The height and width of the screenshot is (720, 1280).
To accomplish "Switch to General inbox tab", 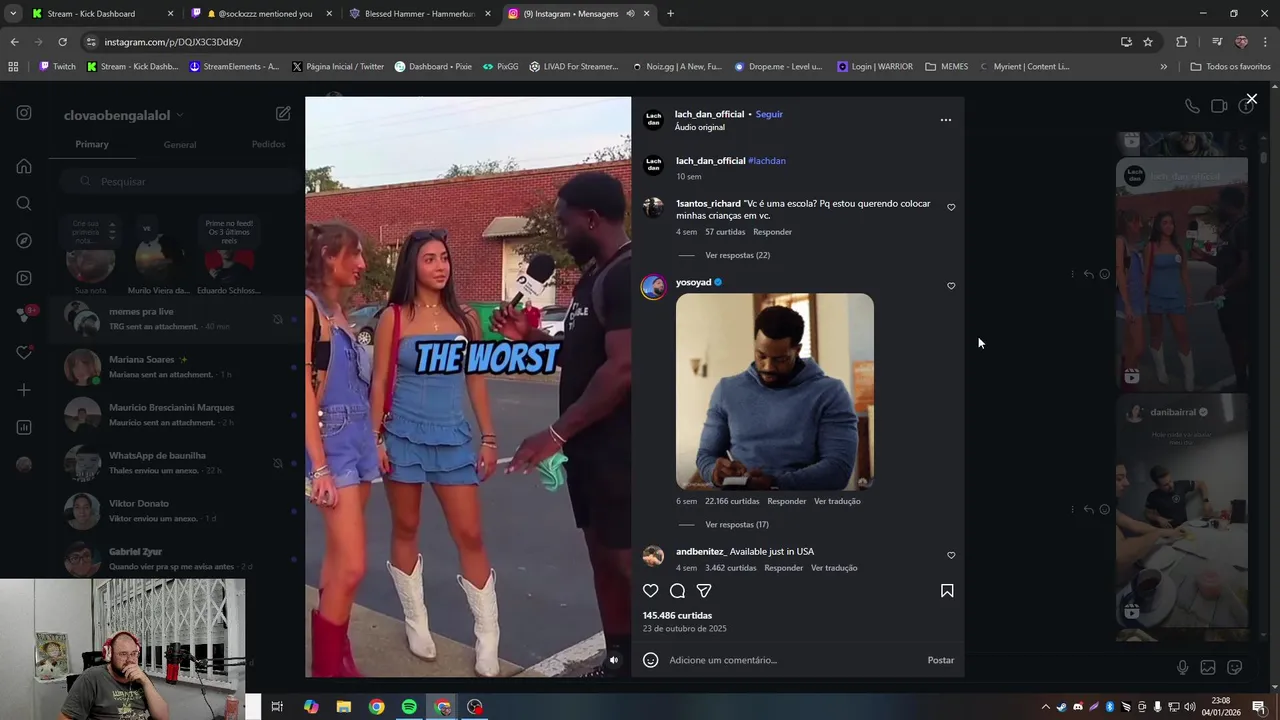I will [x=180, y=145].
